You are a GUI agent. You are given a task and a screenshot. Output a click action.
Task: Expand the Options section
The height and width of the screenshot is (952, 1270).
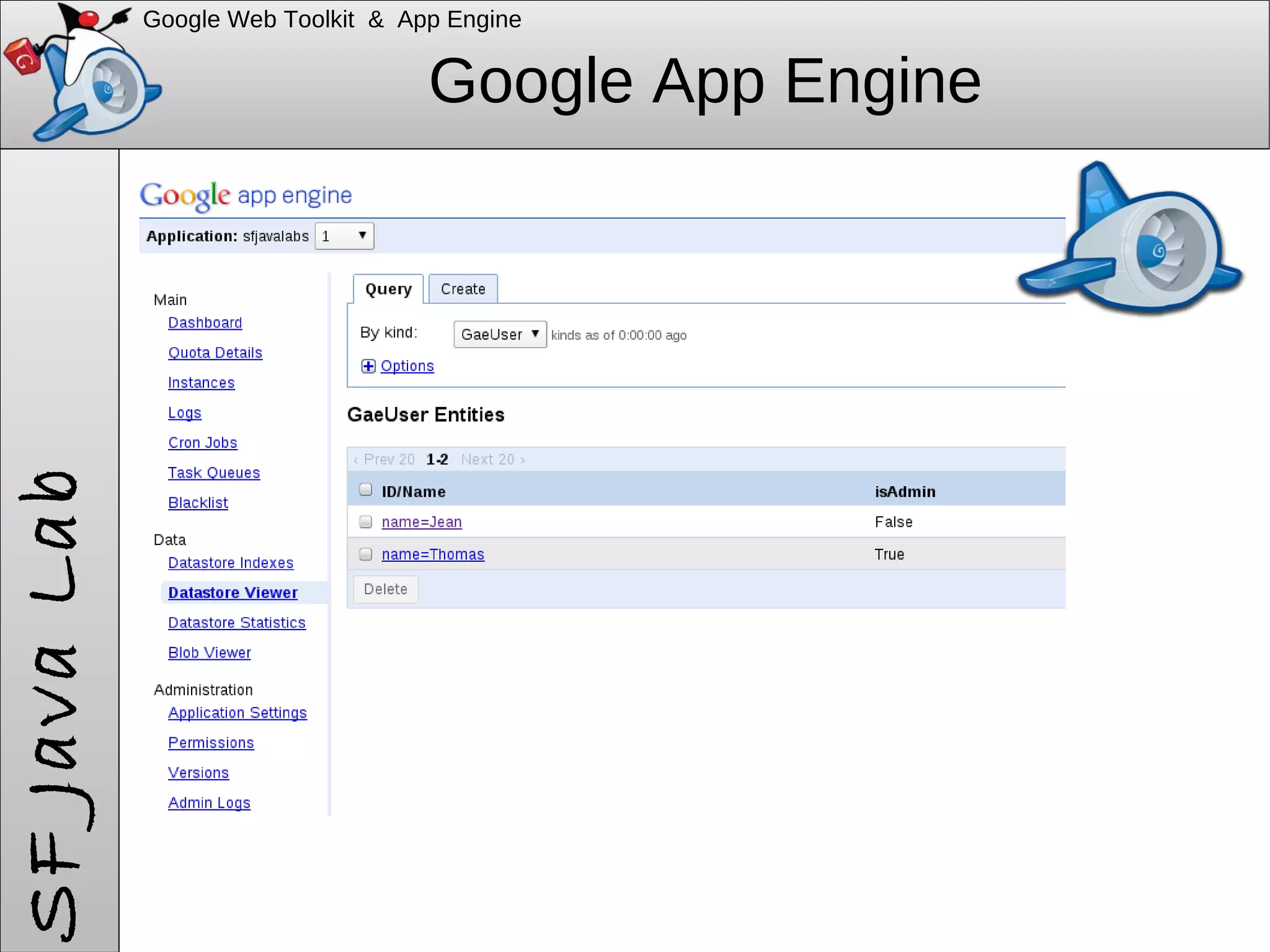[407, 366]
